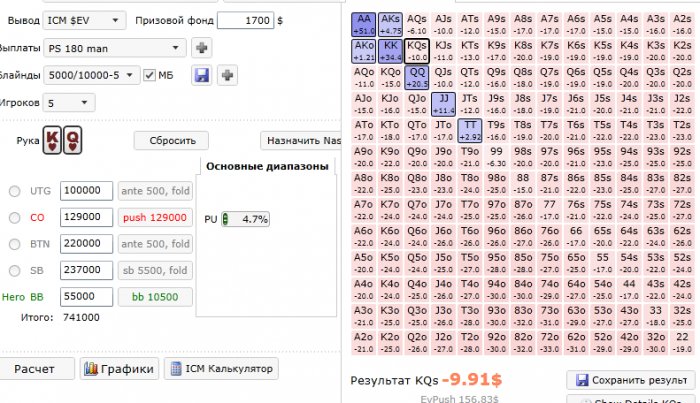This screenshot has height=403, width=700.
Task: Click the Расчет button
Action: pos(35,369)
